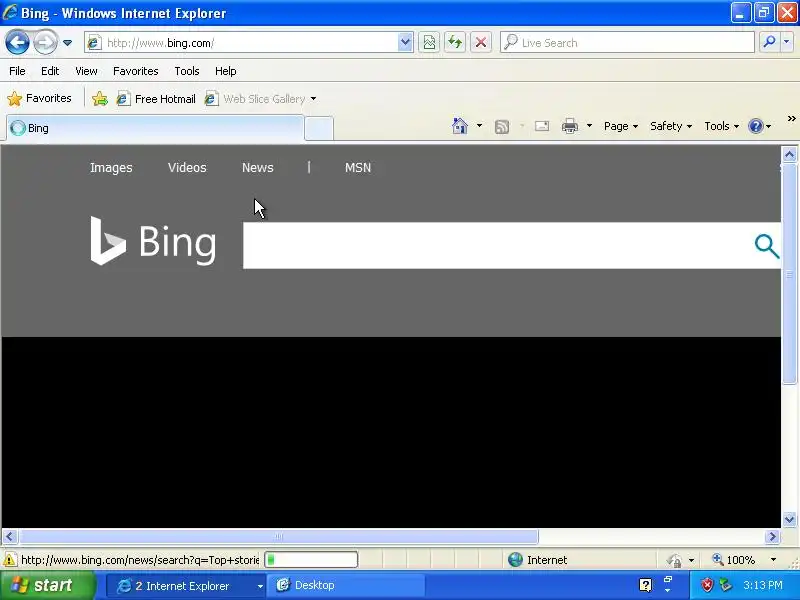This screenshot has width=800, height=600.
Task: Expand the zoom level dropdown arrow
Action: coord(773,560)
